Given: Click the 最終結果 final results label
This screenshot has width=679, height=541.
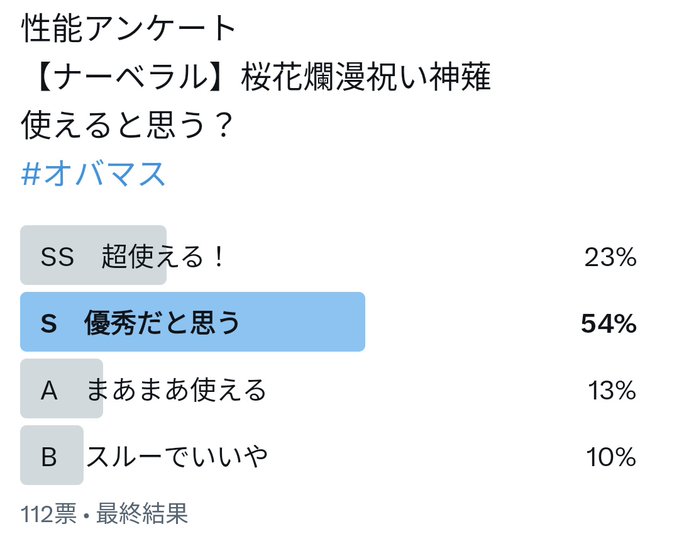Looking at the screenshot, I should pyautogui.click(x=142, y=514).
